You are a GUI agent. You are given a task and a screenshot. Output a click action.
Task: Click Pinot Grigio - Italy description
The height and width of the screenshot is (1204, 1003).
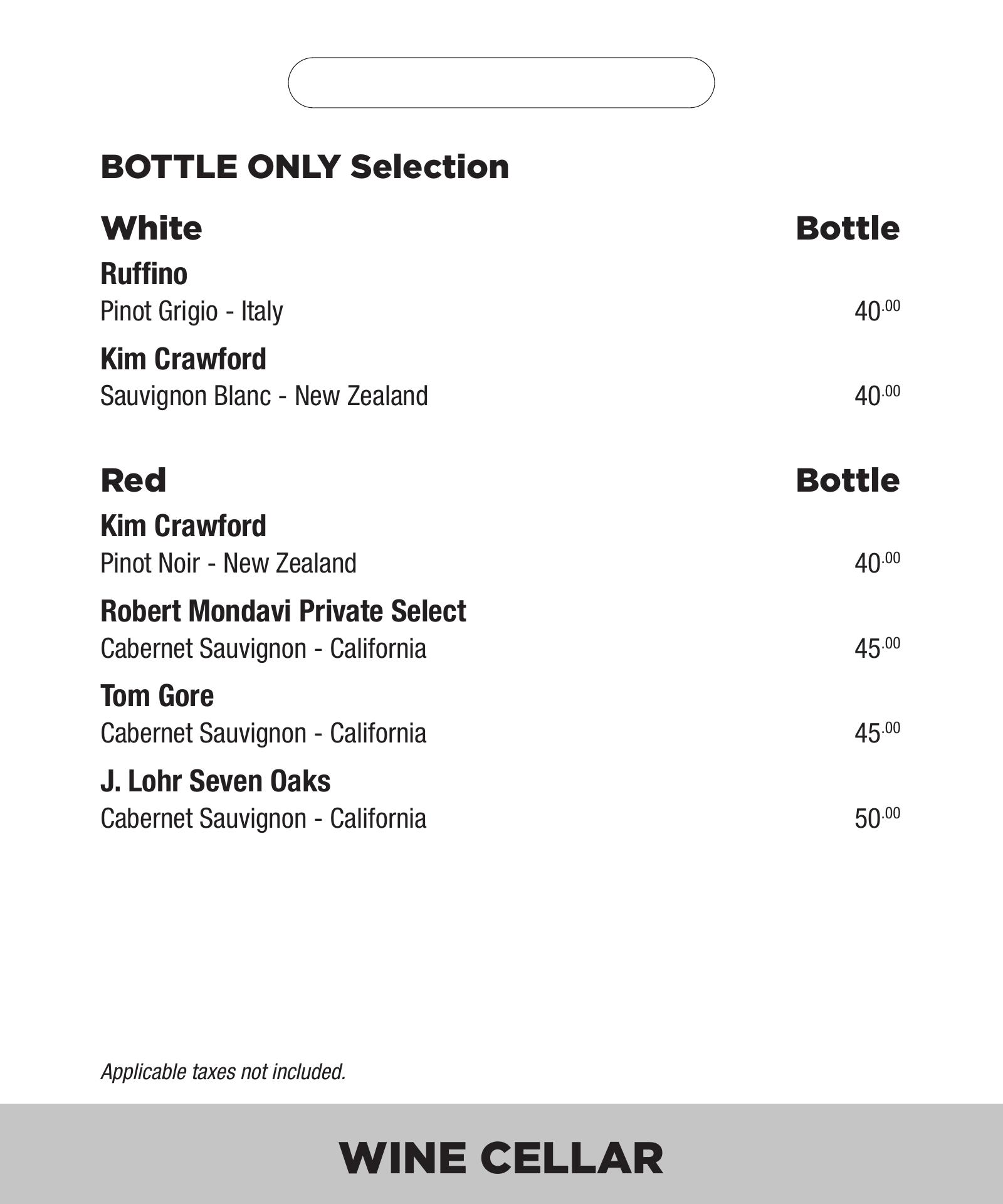[192, 311]
